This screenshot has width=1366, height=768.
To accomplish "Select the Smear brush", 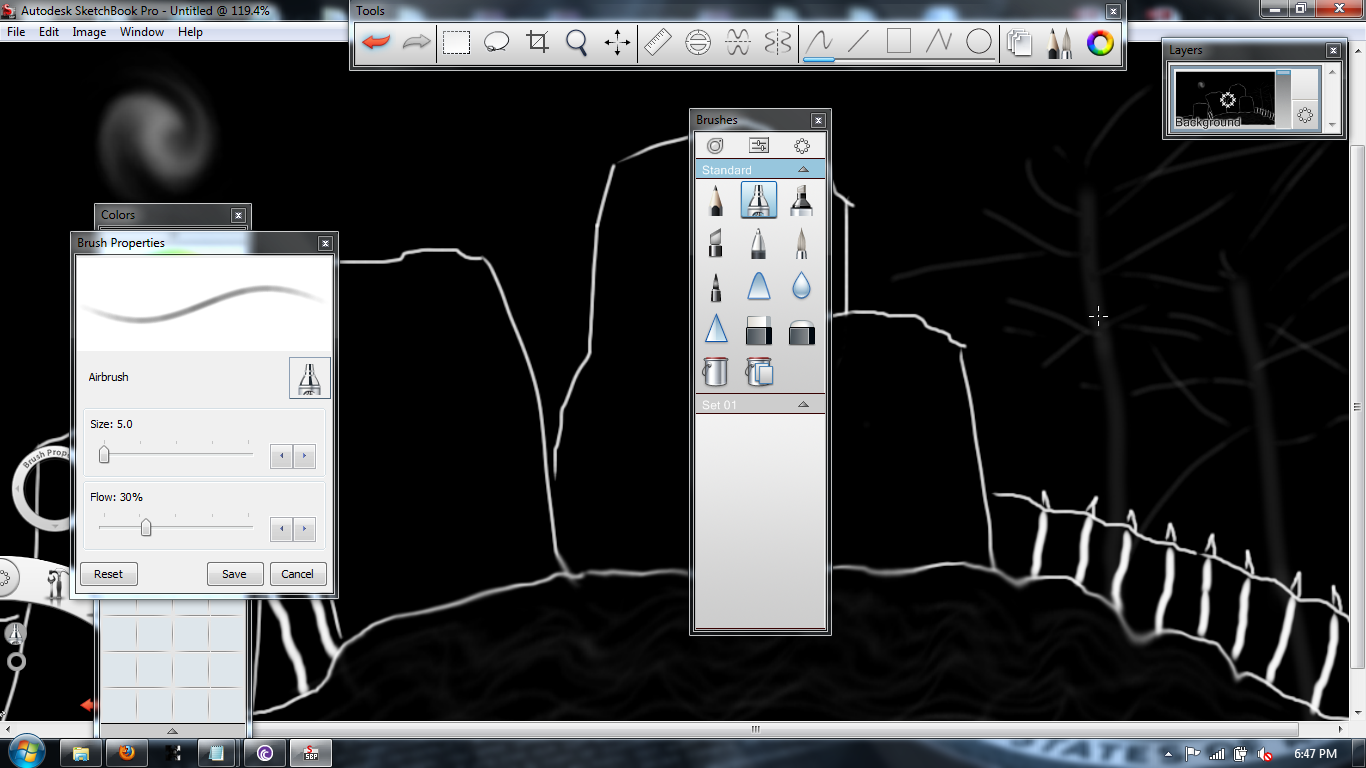I will tap(759, 286).
